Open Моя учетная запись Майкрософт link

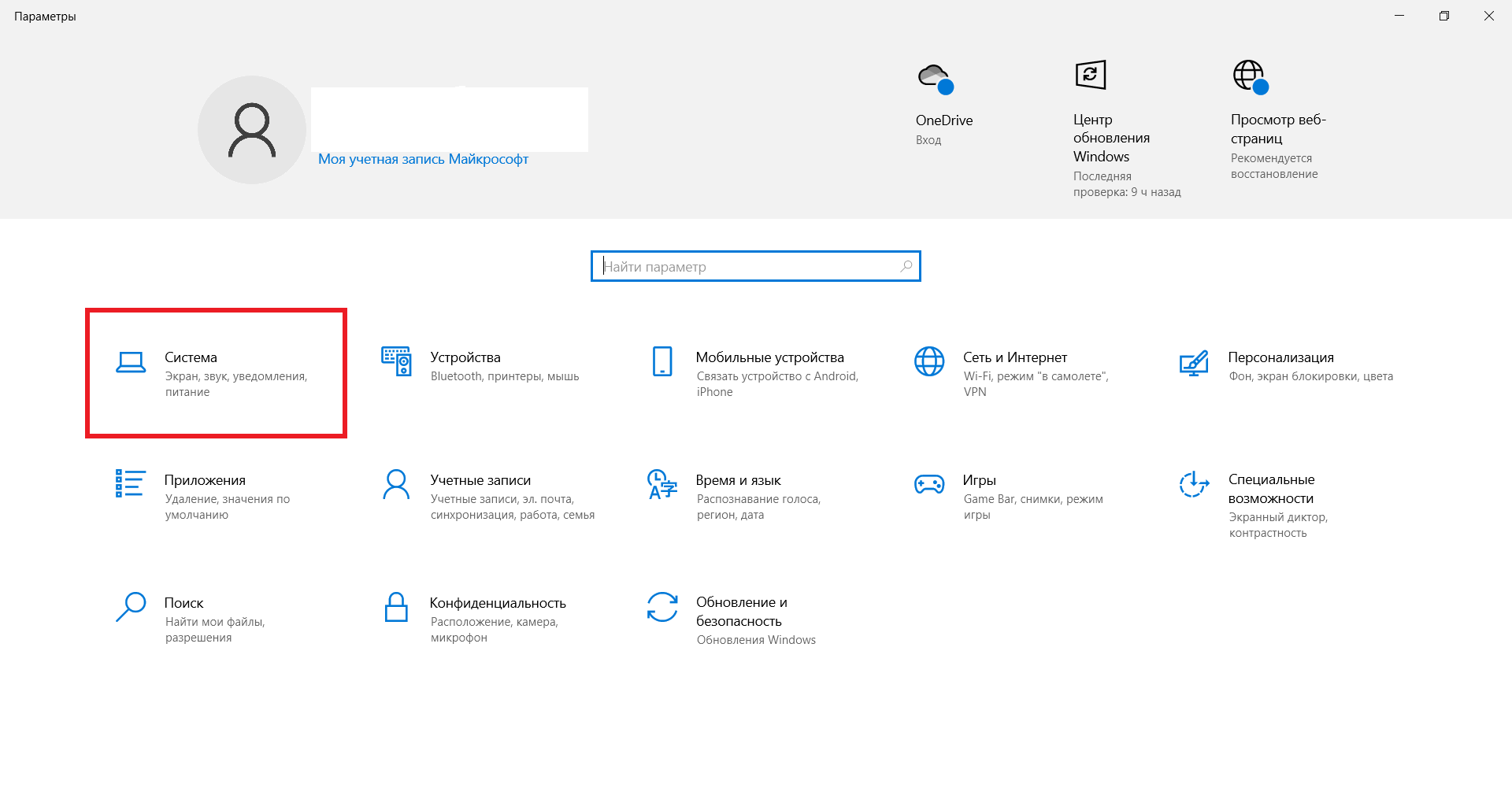(x=423, y=159)
